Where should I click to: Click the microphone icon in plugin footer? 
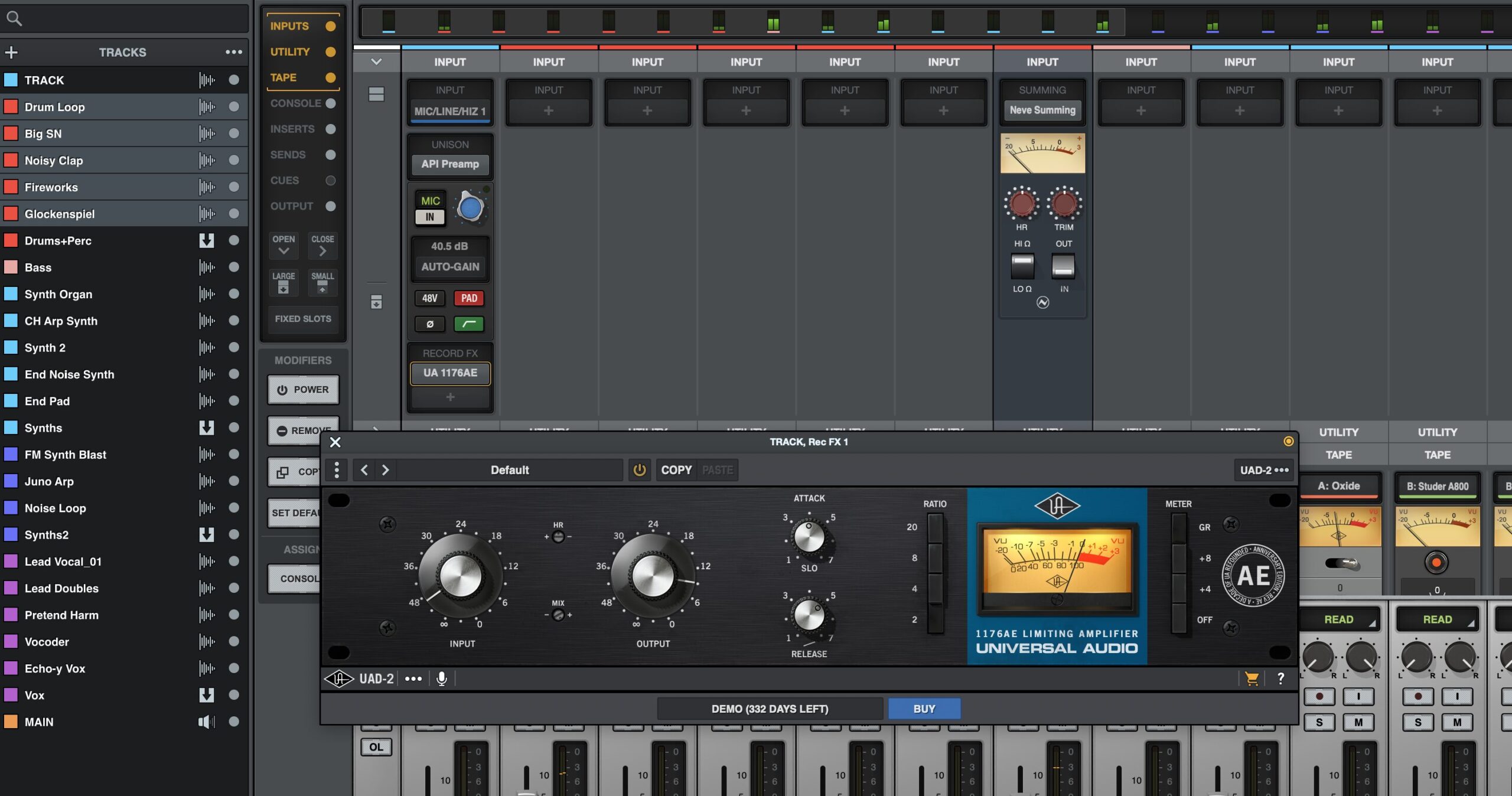(x=441, y=679)
